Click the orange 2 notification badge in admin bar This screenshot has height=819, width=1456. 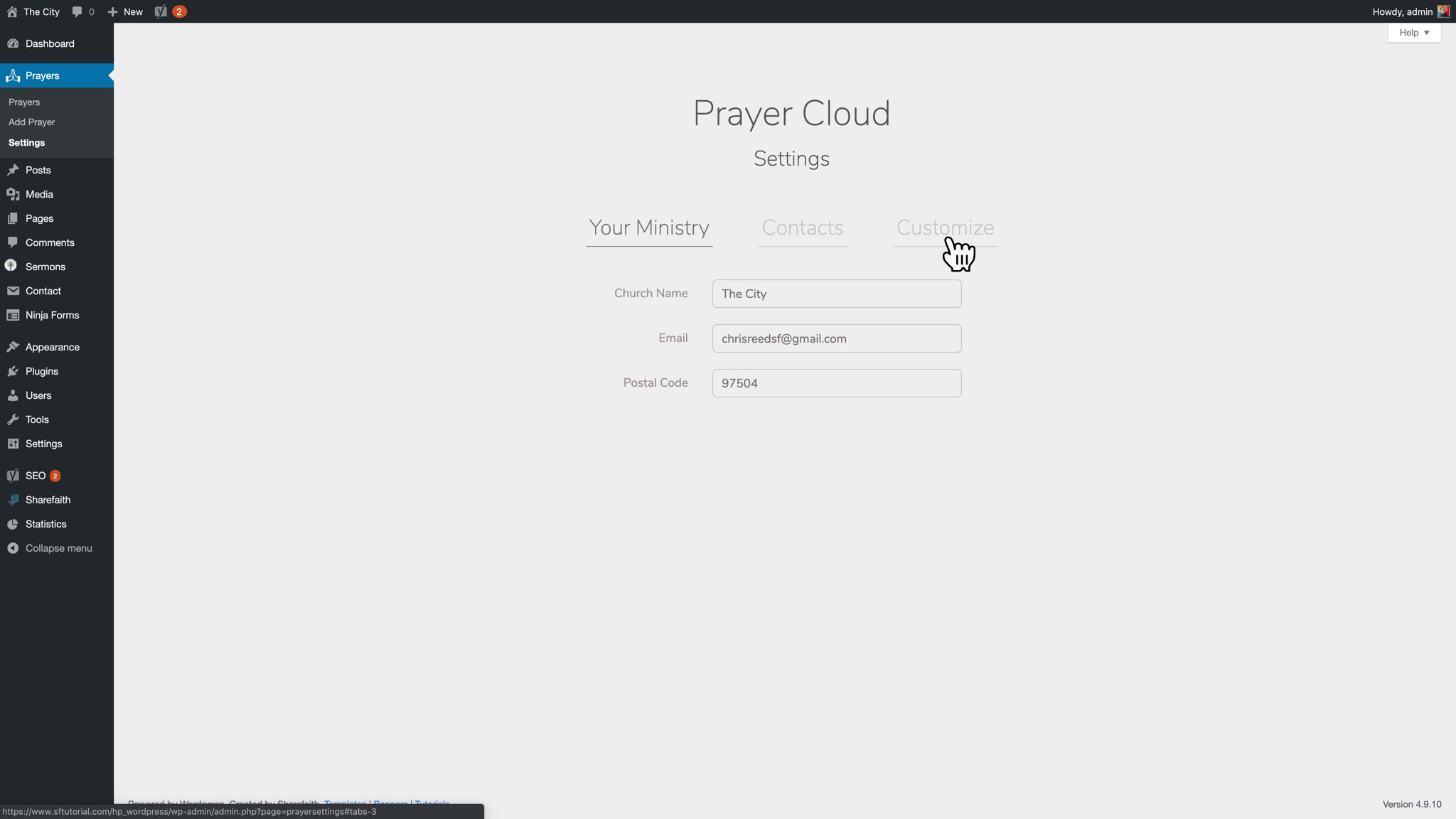click(179, 11)
